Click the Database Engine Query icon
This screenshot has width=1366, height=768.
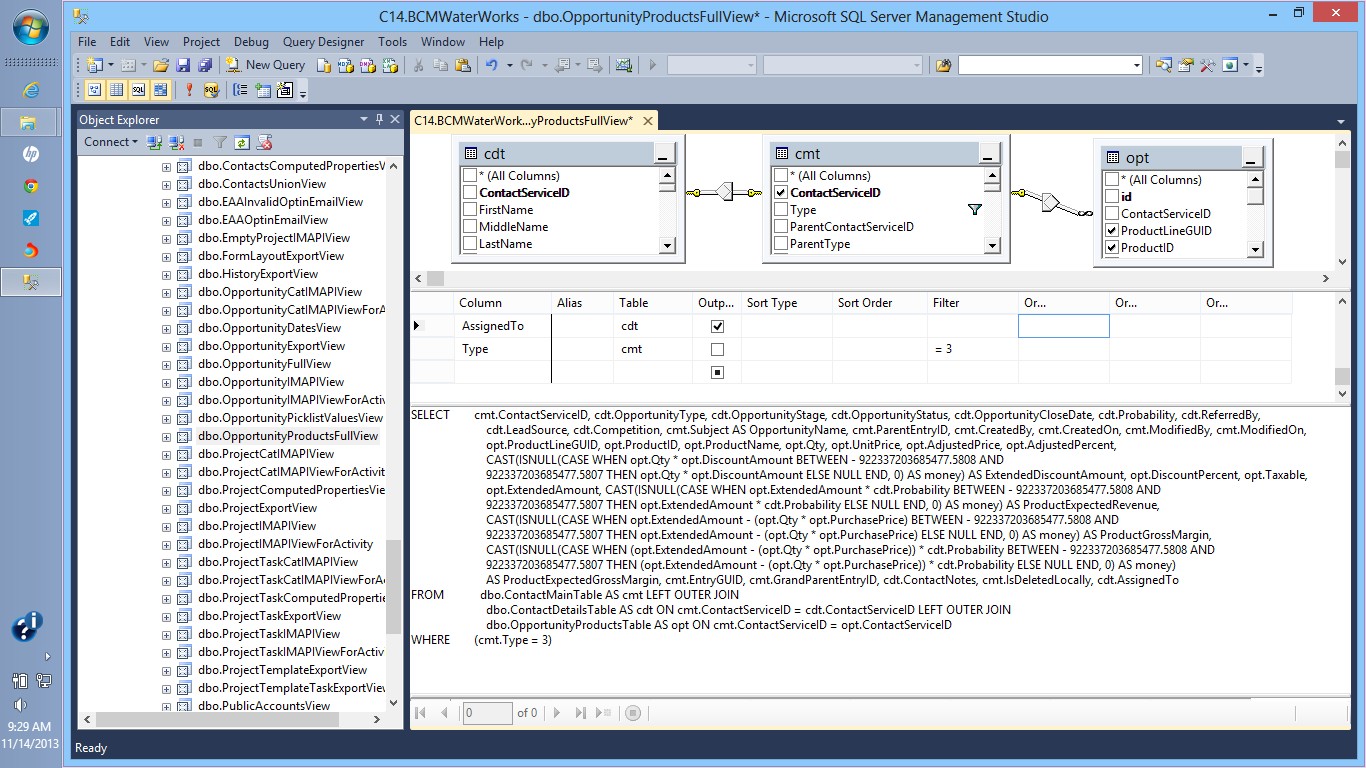tap(324, 65)
